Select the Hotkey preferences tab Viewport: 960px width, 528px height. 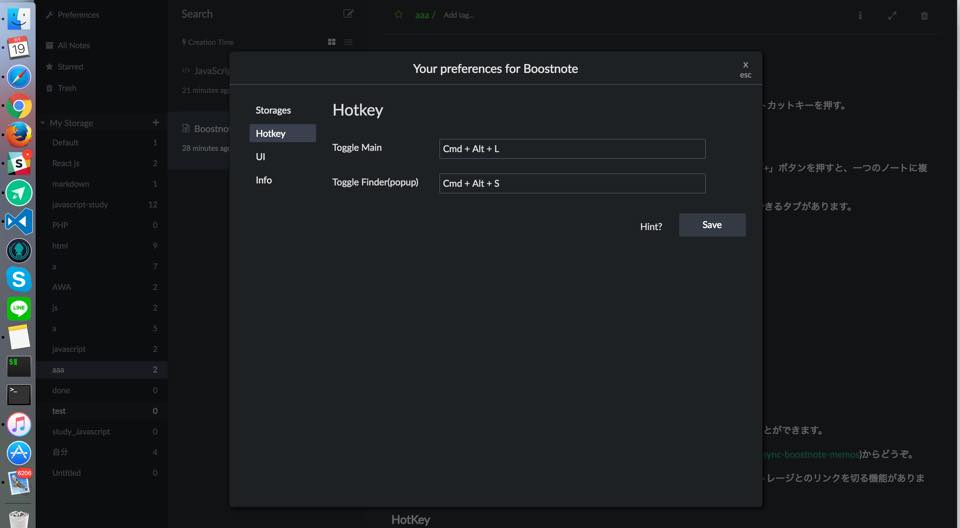(x=282, y=133)
